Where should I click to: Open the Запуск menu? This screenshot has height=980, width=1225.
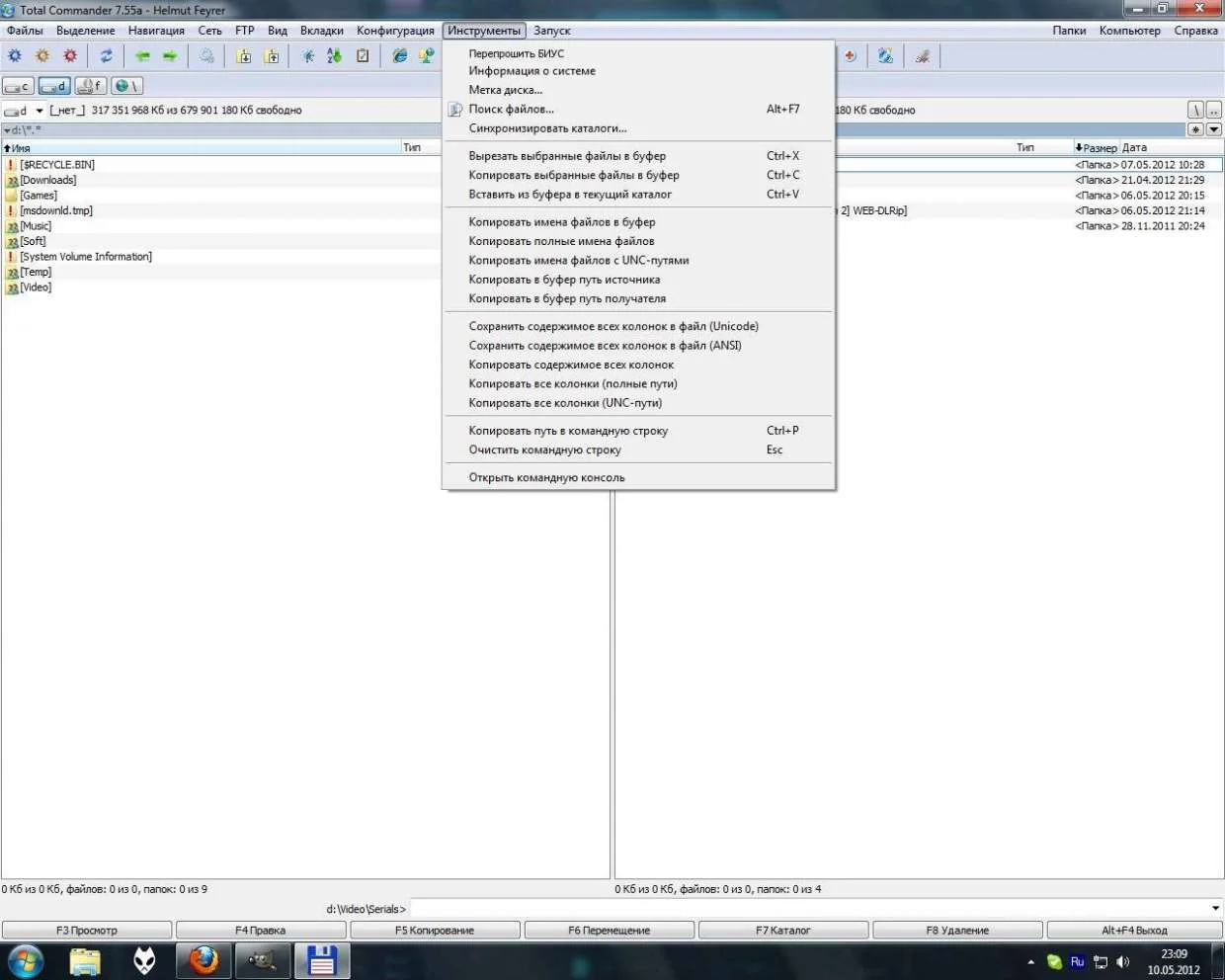coord(552,31)
